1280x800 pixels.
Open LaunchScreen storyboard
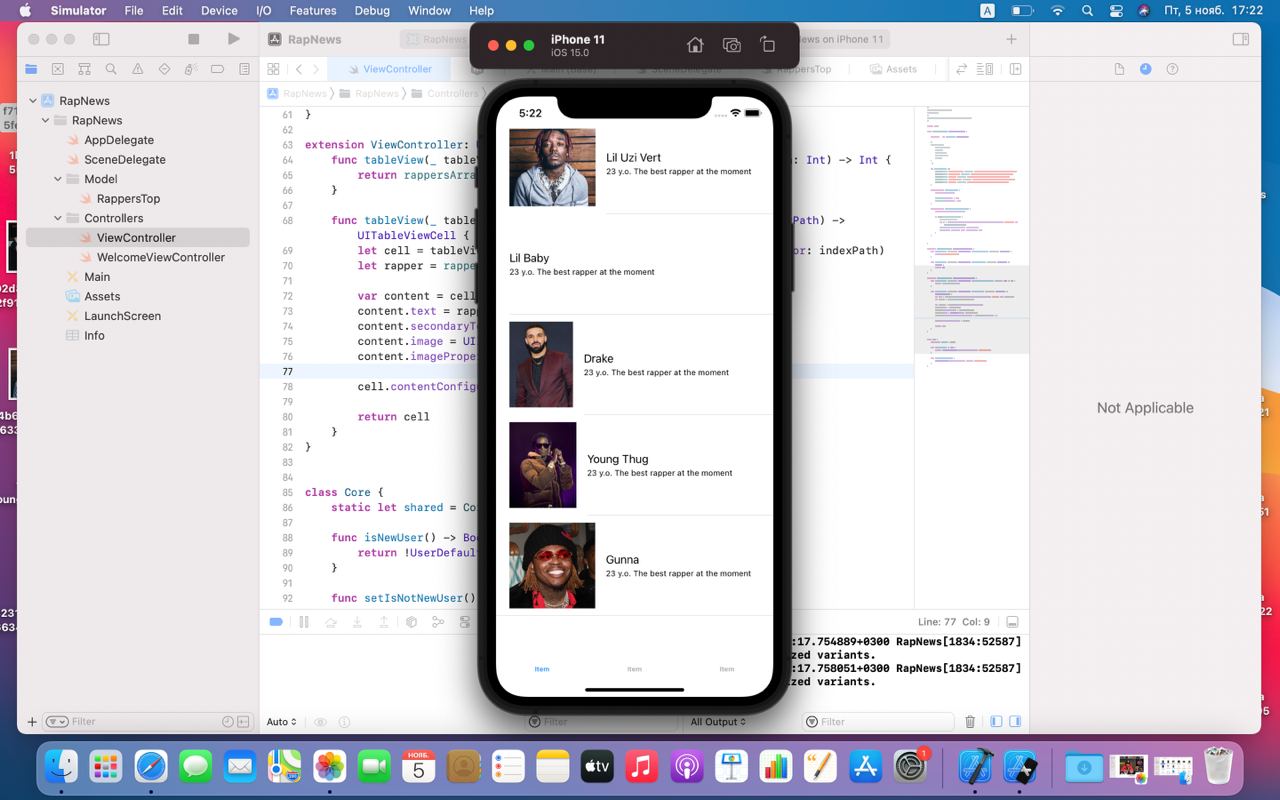pos(122,316)
